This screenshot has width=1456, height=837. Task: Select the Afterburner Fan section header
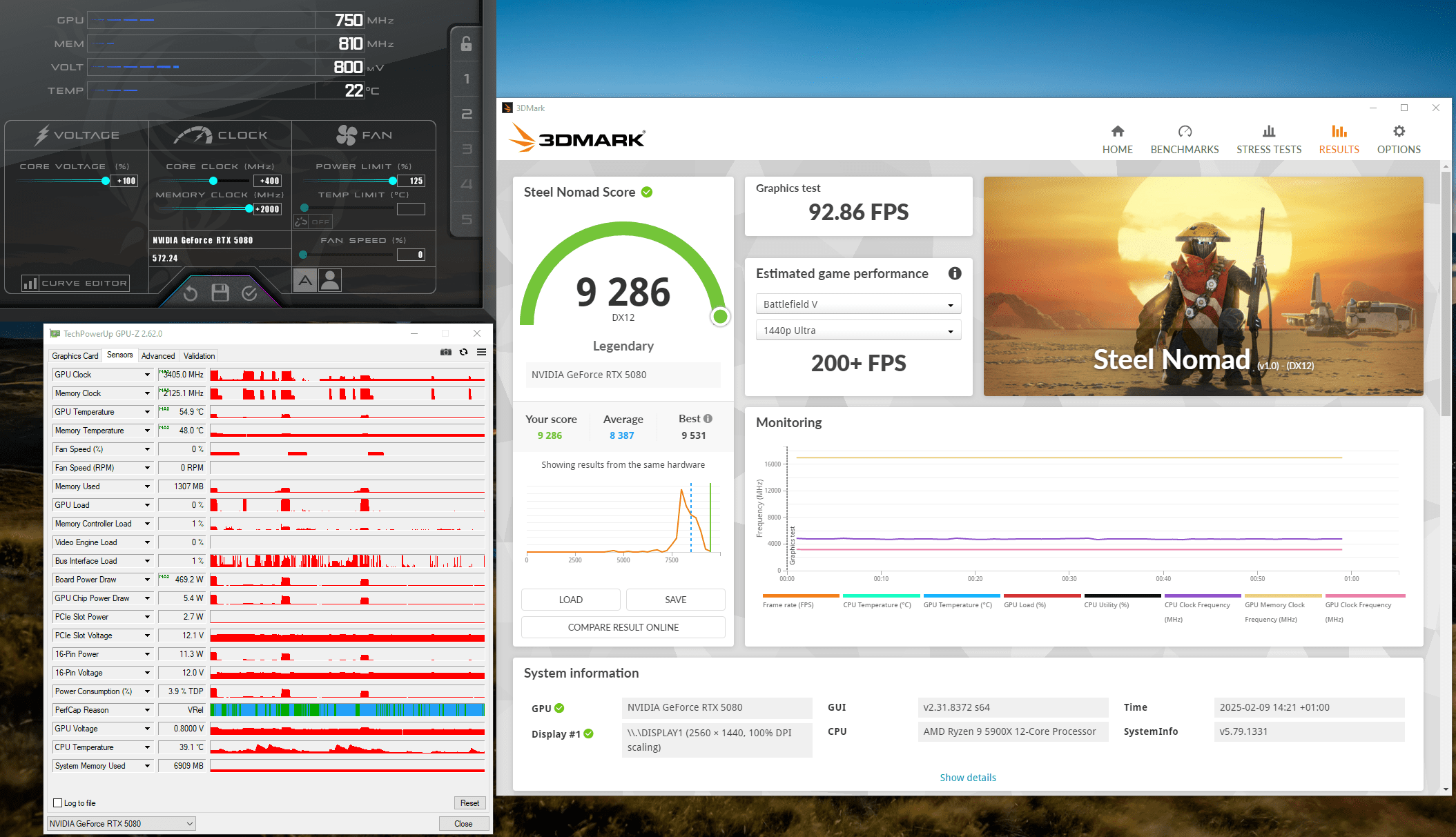[364, 135]
